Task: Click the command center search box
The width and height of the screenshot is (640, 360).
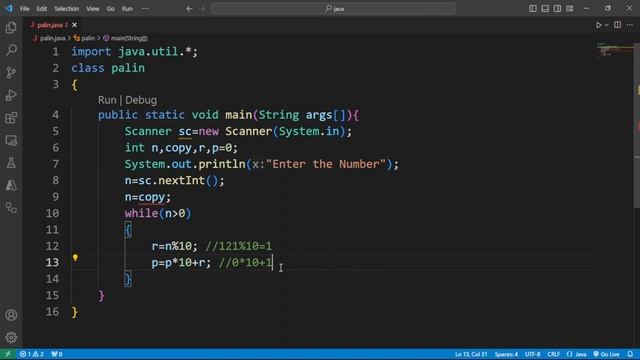Action: pyautogui.click(x=333, y=8)
